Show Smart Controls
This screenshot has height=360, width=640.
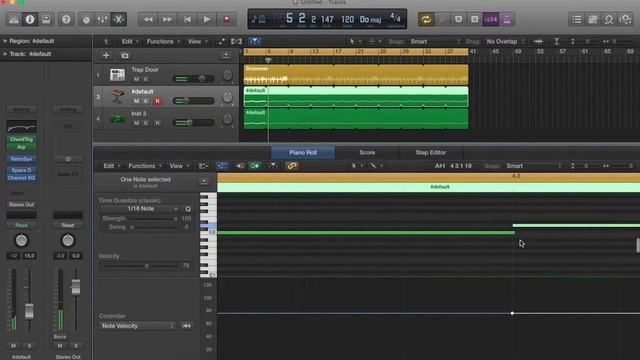pyautogui.click(x=86, y=19)
